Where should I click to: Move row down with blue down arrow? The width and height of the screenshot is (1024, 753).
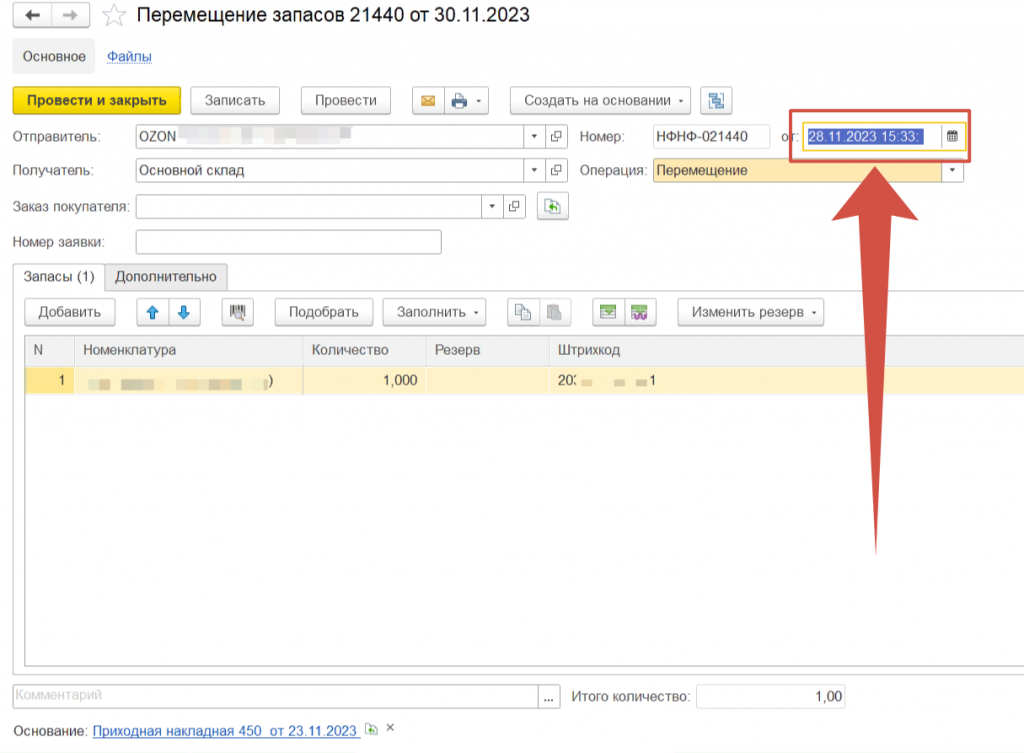coord(185,312)
